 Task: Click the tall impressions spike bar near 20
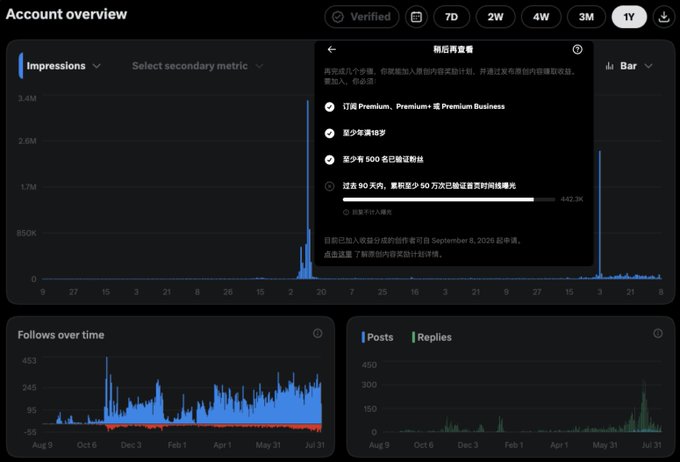pos(308,189)
